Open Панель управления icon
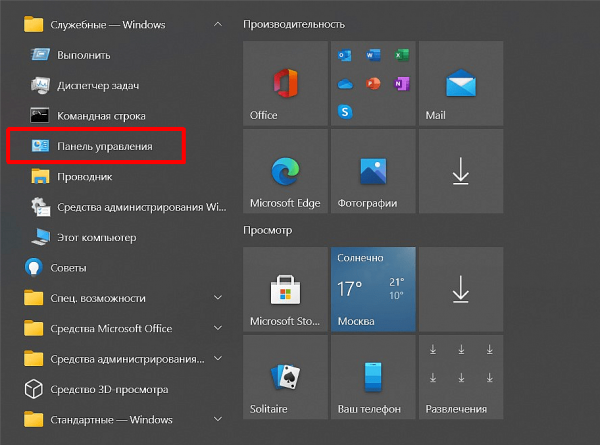This screenshot has height=445, width=600. pos(40,146)
